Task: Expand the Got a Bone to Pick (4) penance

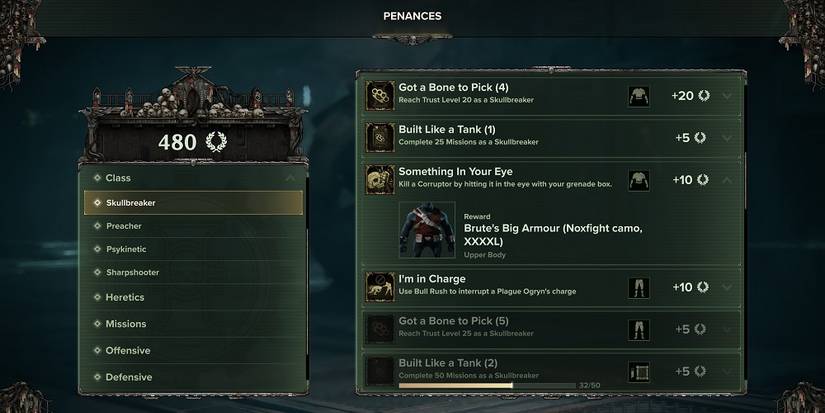Action: (x=726, y=96)
